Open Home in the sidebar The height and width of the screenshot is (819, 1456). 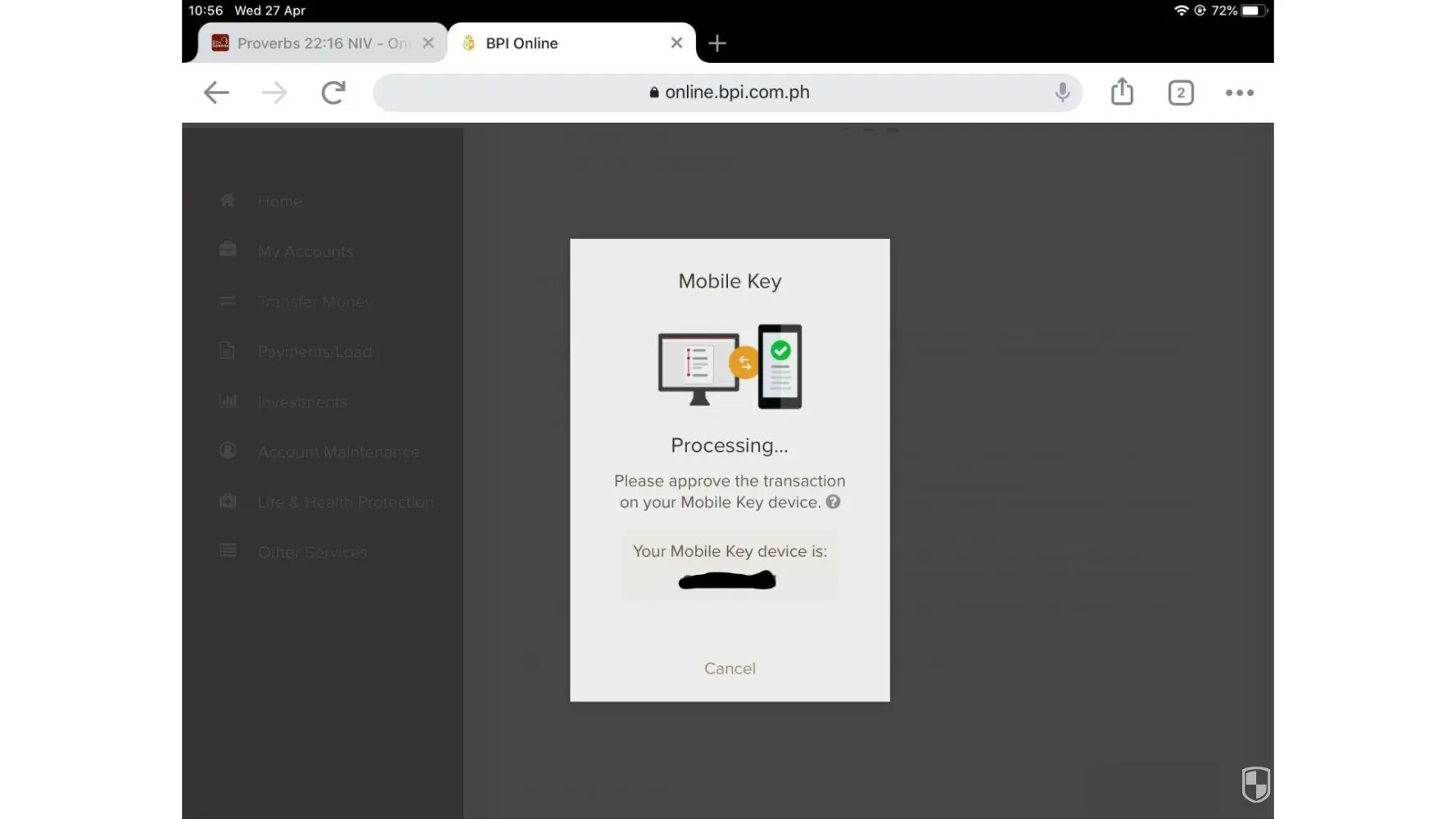280,201
